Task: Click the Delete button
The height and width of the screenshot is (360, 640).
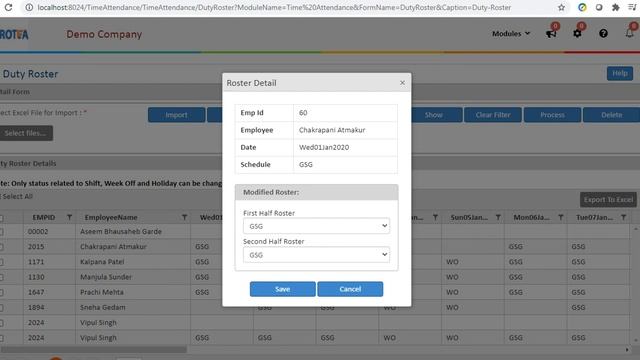Action: click(x=611, y=115)
